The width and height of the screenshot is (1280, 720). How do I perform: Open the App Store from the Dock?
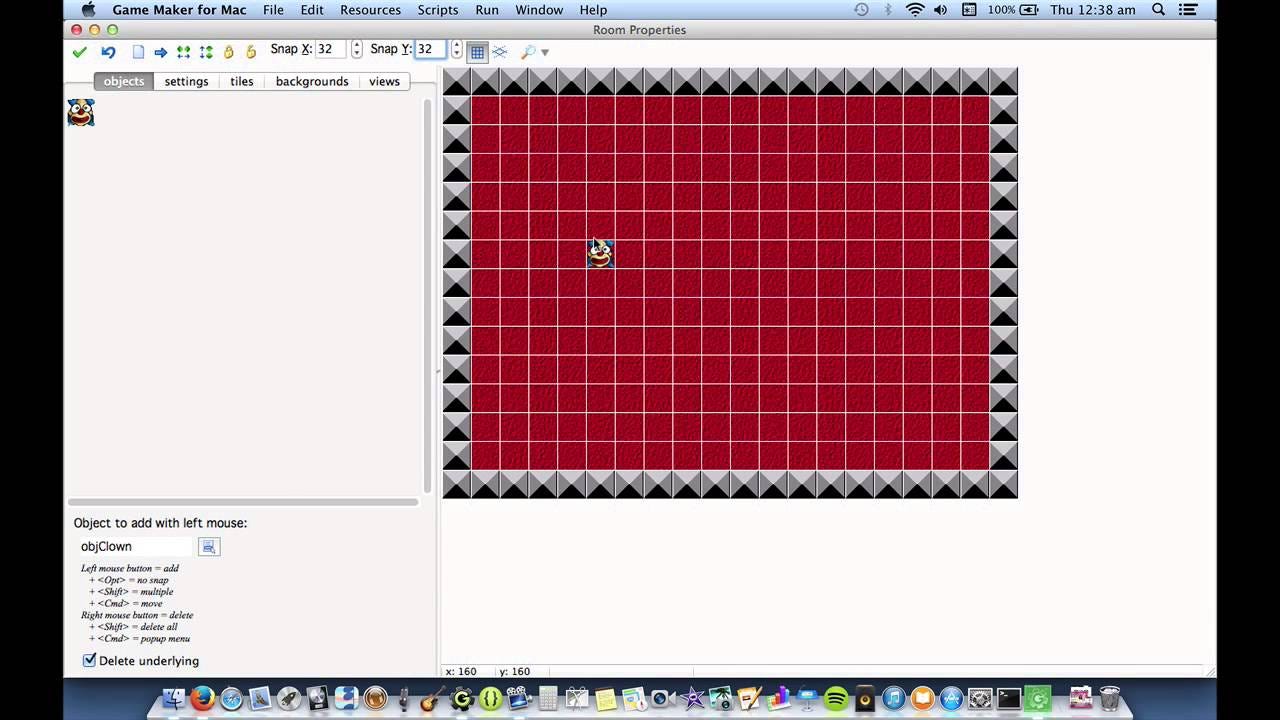[x=951, y=698]
